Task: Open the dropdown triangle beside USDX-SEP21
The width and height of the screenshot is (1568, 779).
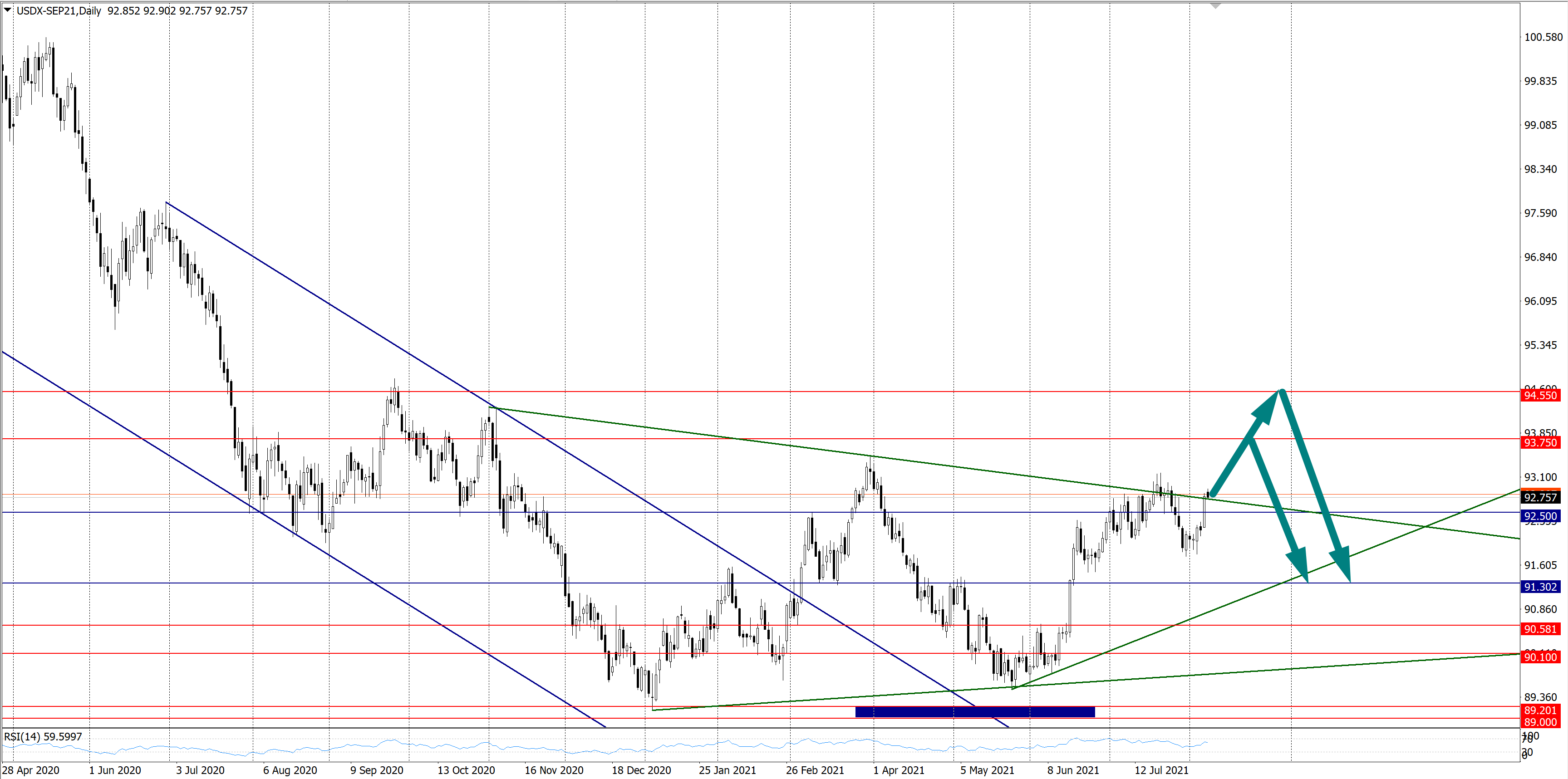Action: (x=7, y=10)
